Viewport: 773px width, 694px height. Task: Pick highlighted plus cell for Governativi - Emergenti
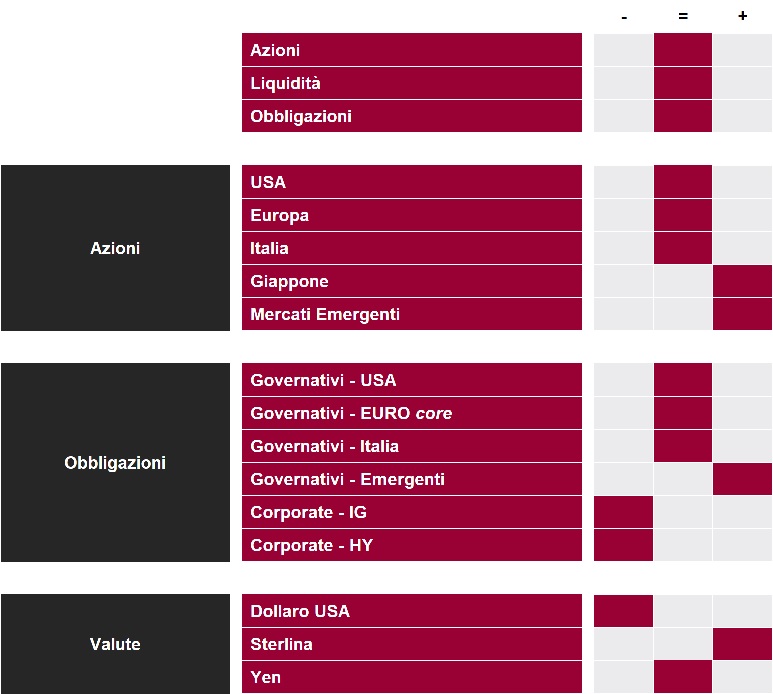coord(742,479)
